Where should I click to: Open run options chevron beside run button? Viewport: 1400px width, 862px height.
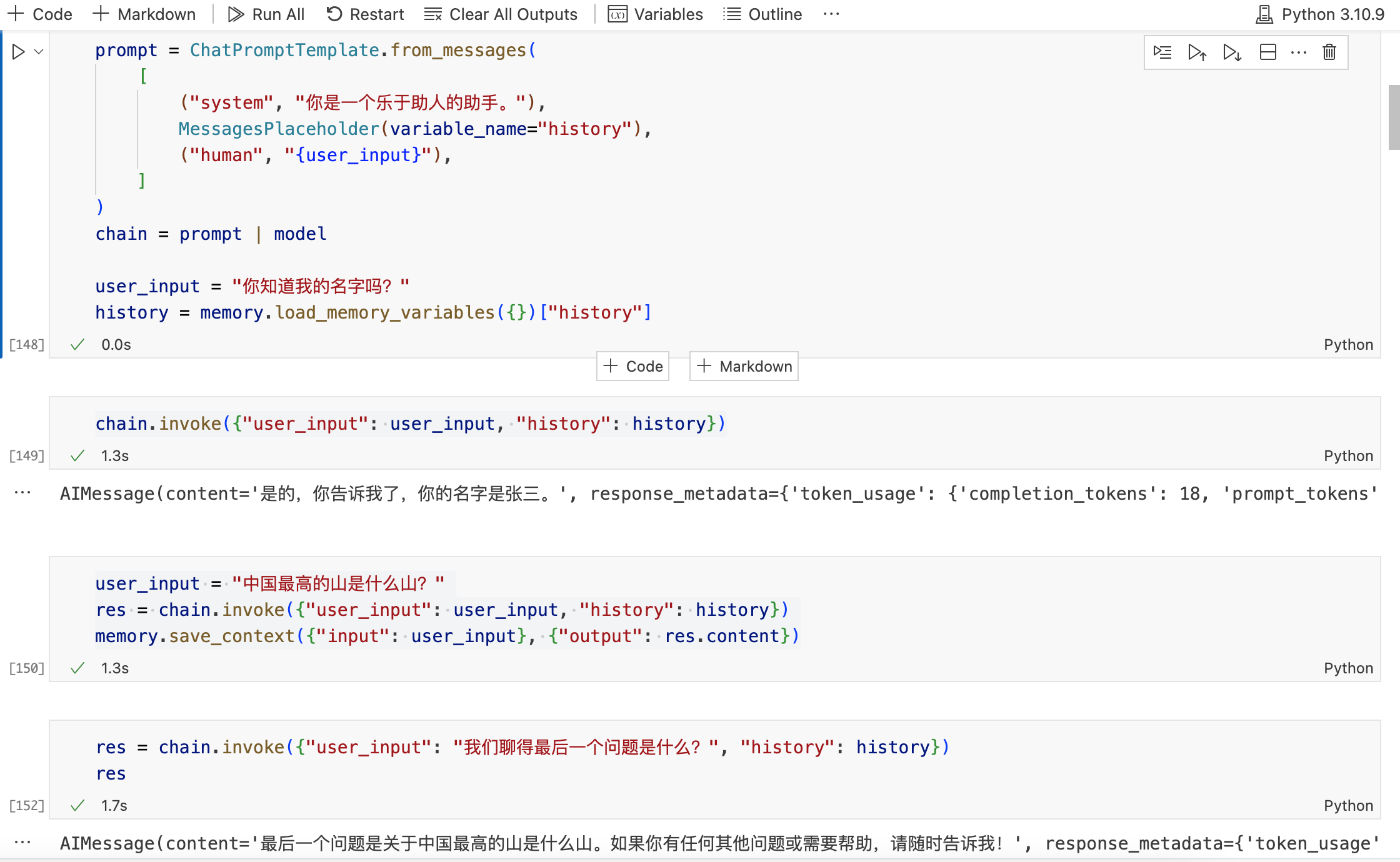(x=39, y=52)
